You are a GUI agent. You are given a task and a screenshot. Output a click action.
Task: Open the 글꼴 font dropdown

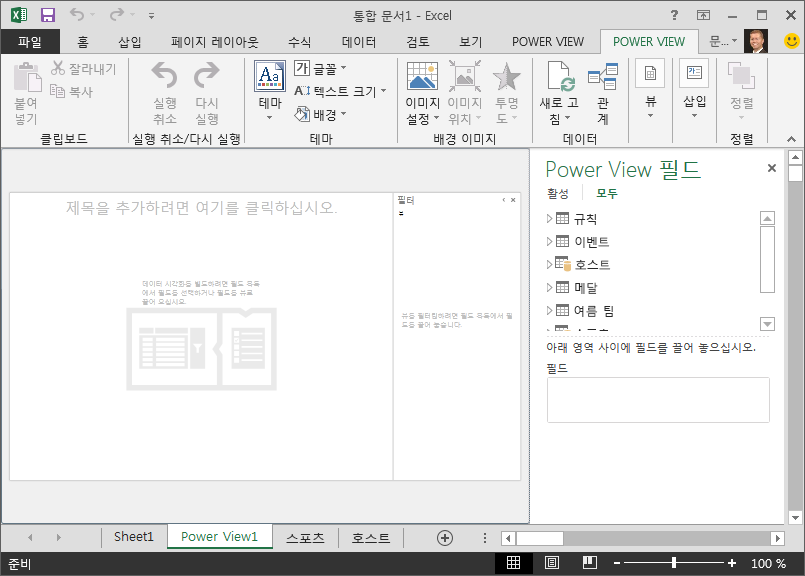321,68
